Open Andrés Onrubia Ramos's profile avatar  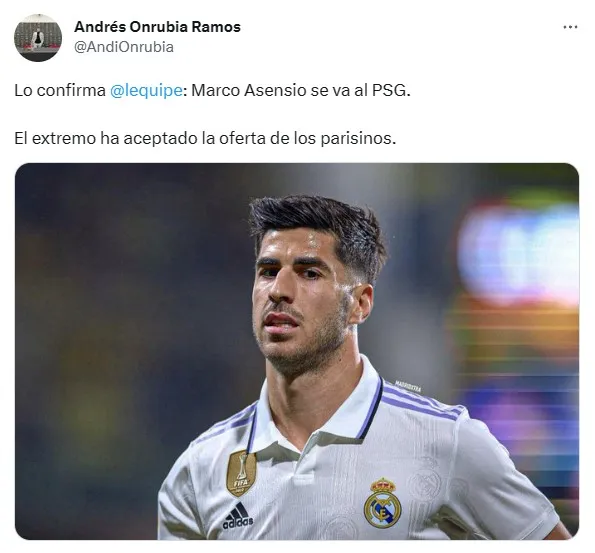click(38, 38)
